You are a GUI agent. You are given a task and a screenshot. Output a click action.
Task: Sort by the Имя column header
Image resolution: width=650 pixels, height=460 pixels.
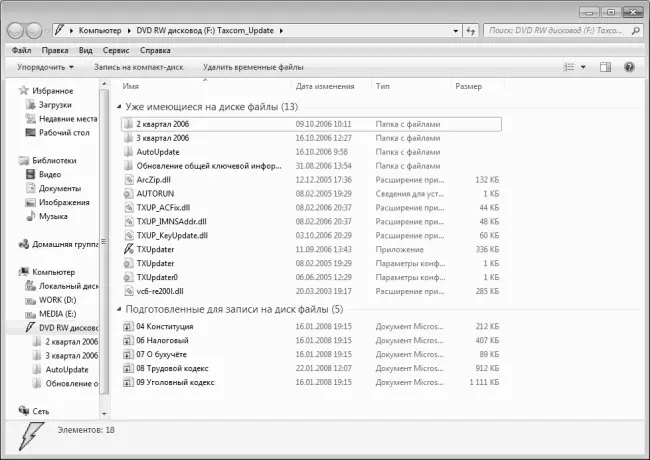[x=131, y=86]
